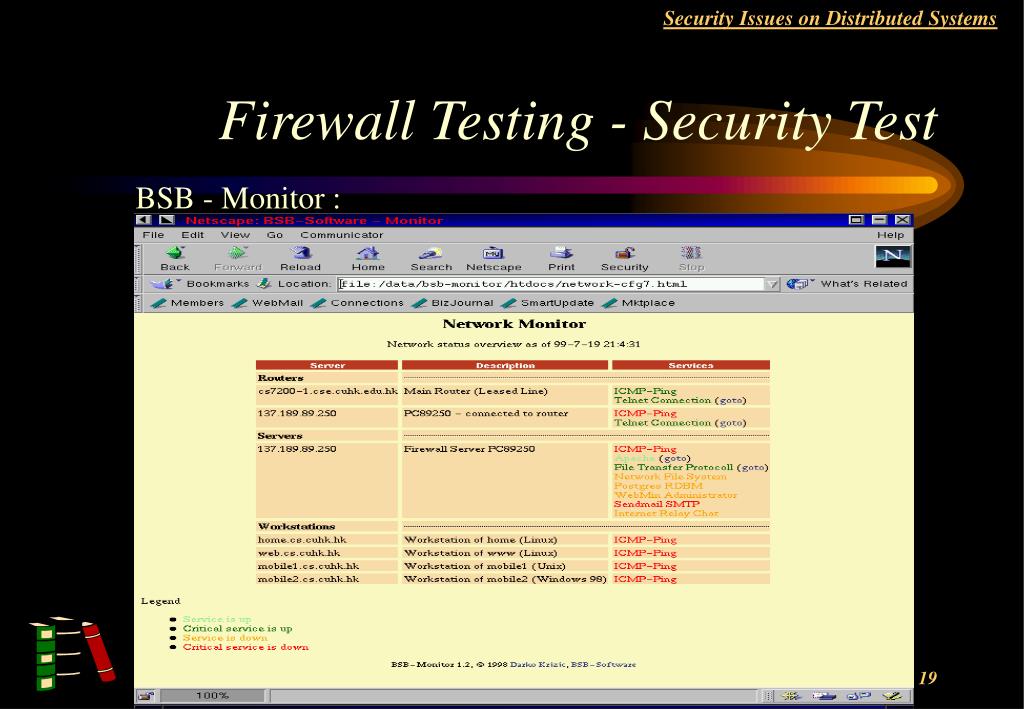Open the Security padlock icon
Image resolution: width=1024 pixels, height=709 pixels.
(x=625, y=253)
